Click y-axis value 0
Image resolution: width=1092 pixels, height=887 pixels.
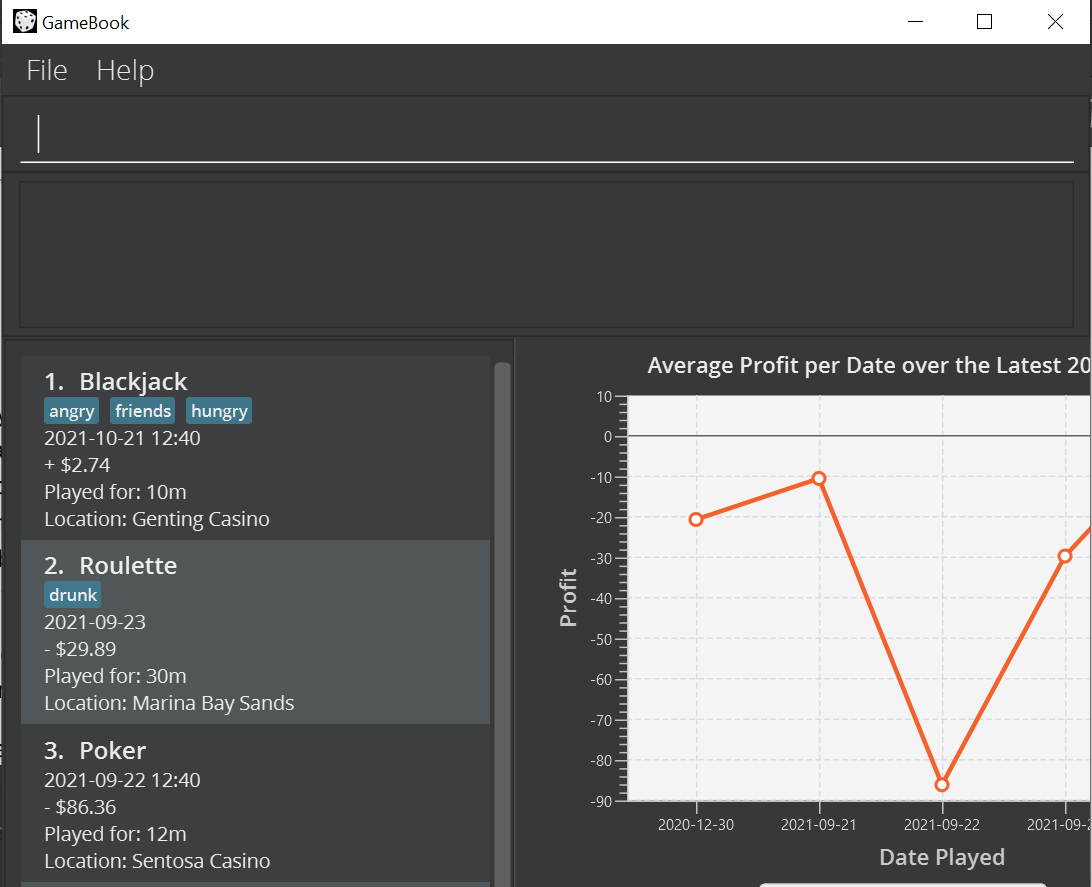[608, 437]
